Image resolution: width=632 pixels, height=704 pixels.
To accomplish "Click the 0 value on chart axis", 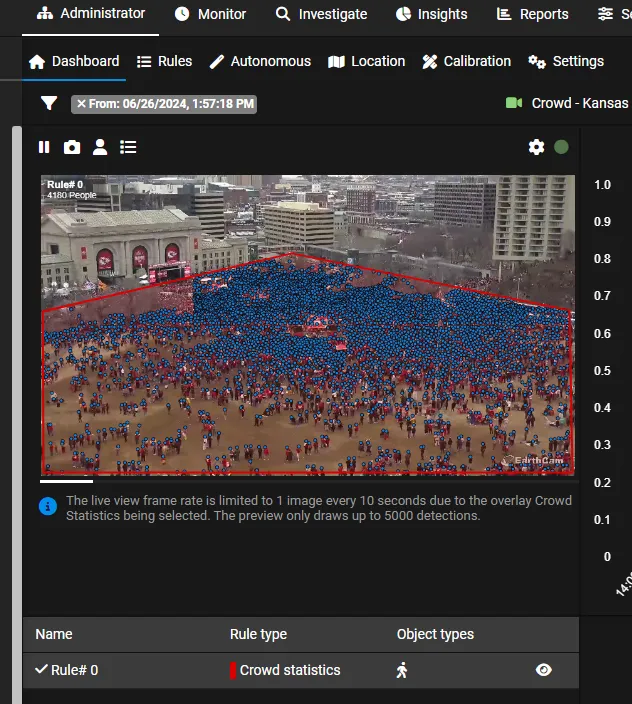I will click(x=607, y=557).
